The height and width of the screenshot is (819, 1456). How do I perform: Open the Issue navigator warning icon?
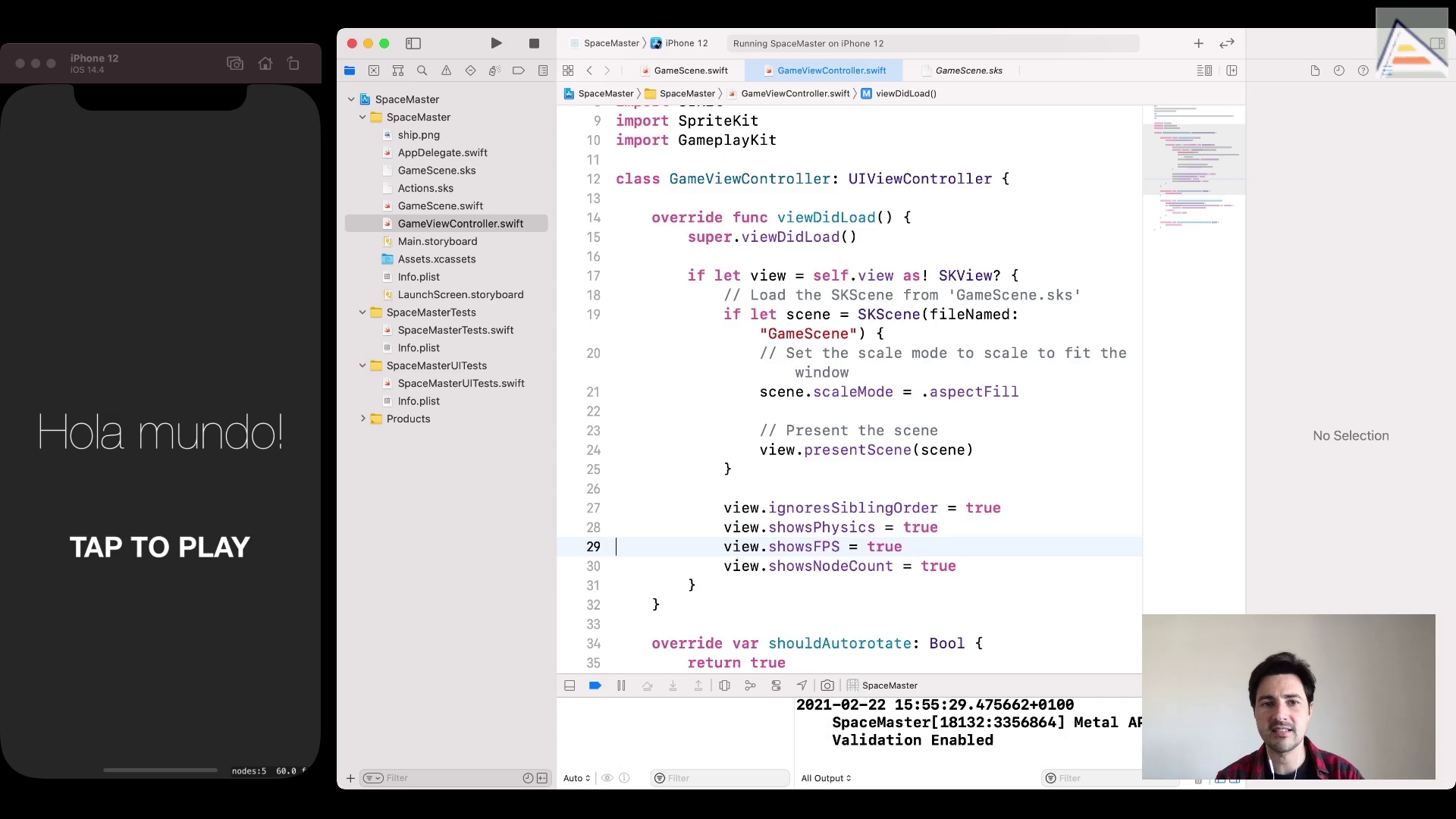[x=447, y=71]
